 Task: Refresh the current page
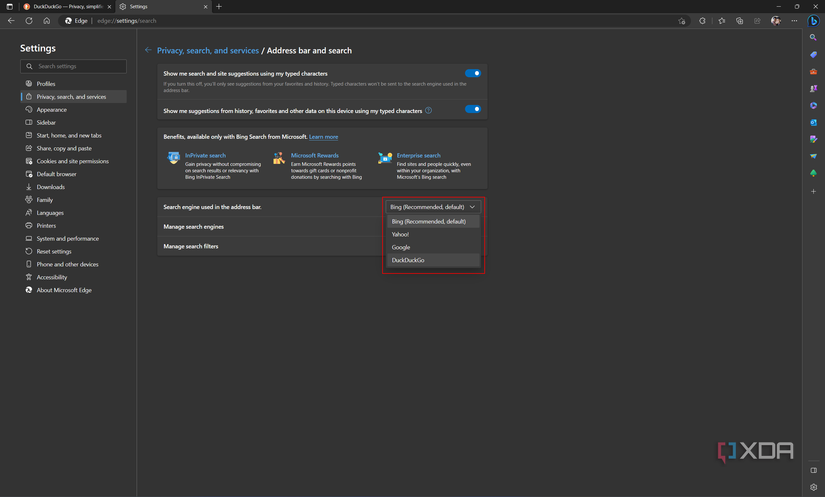click(x=29, y=20)
